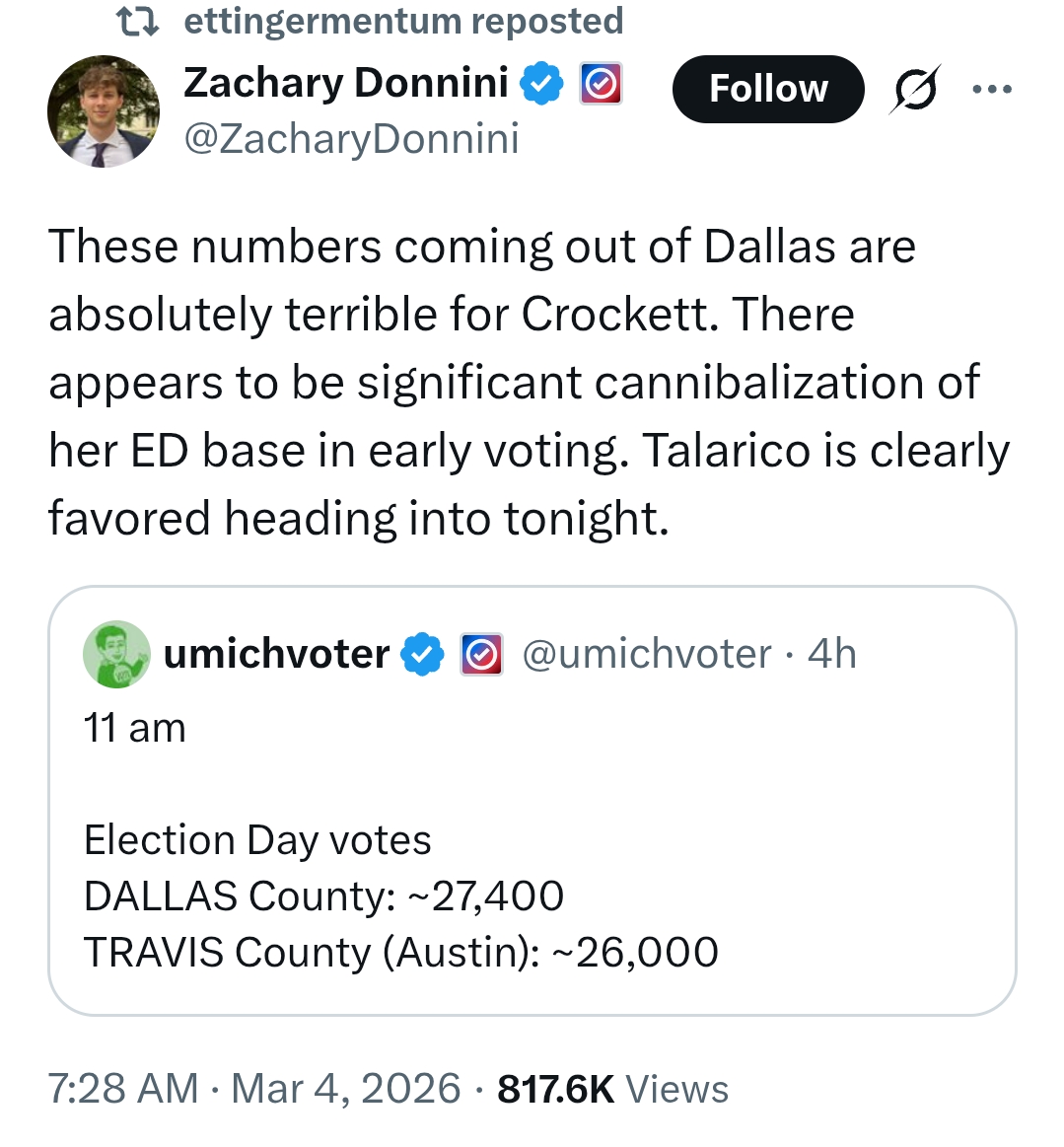Open the @umichvoter handle in the quote
The width and height of the screenshot is (1064, 1147).
(x=646, y=654)
